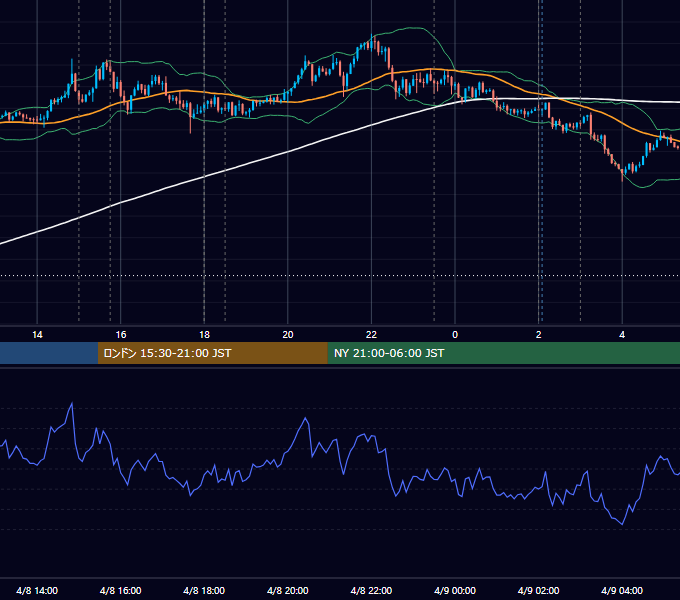Select the blue session bar before ロンドン

pos(49,353)
